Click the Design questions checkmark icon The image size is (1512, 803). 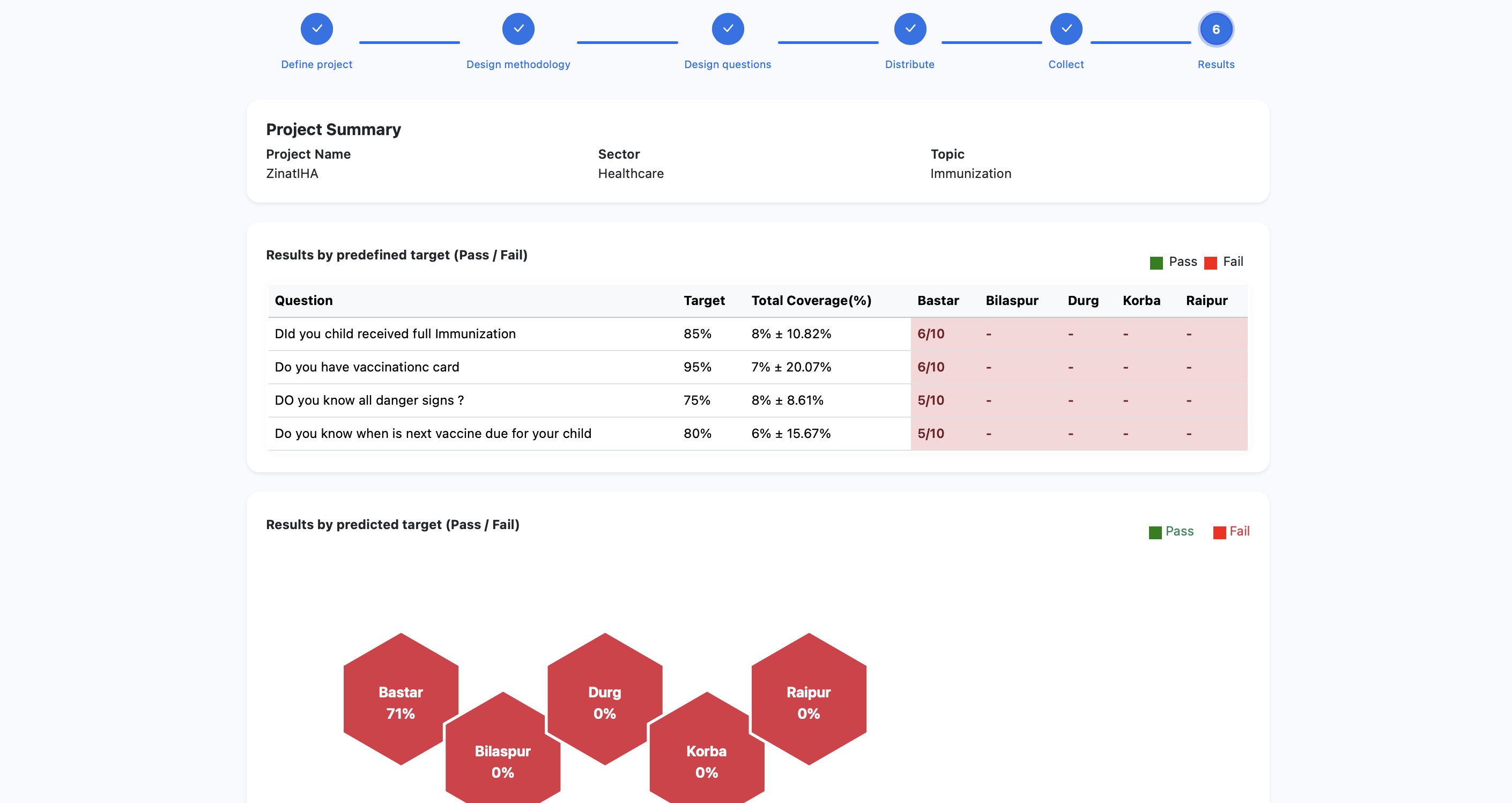click(727, 28)
